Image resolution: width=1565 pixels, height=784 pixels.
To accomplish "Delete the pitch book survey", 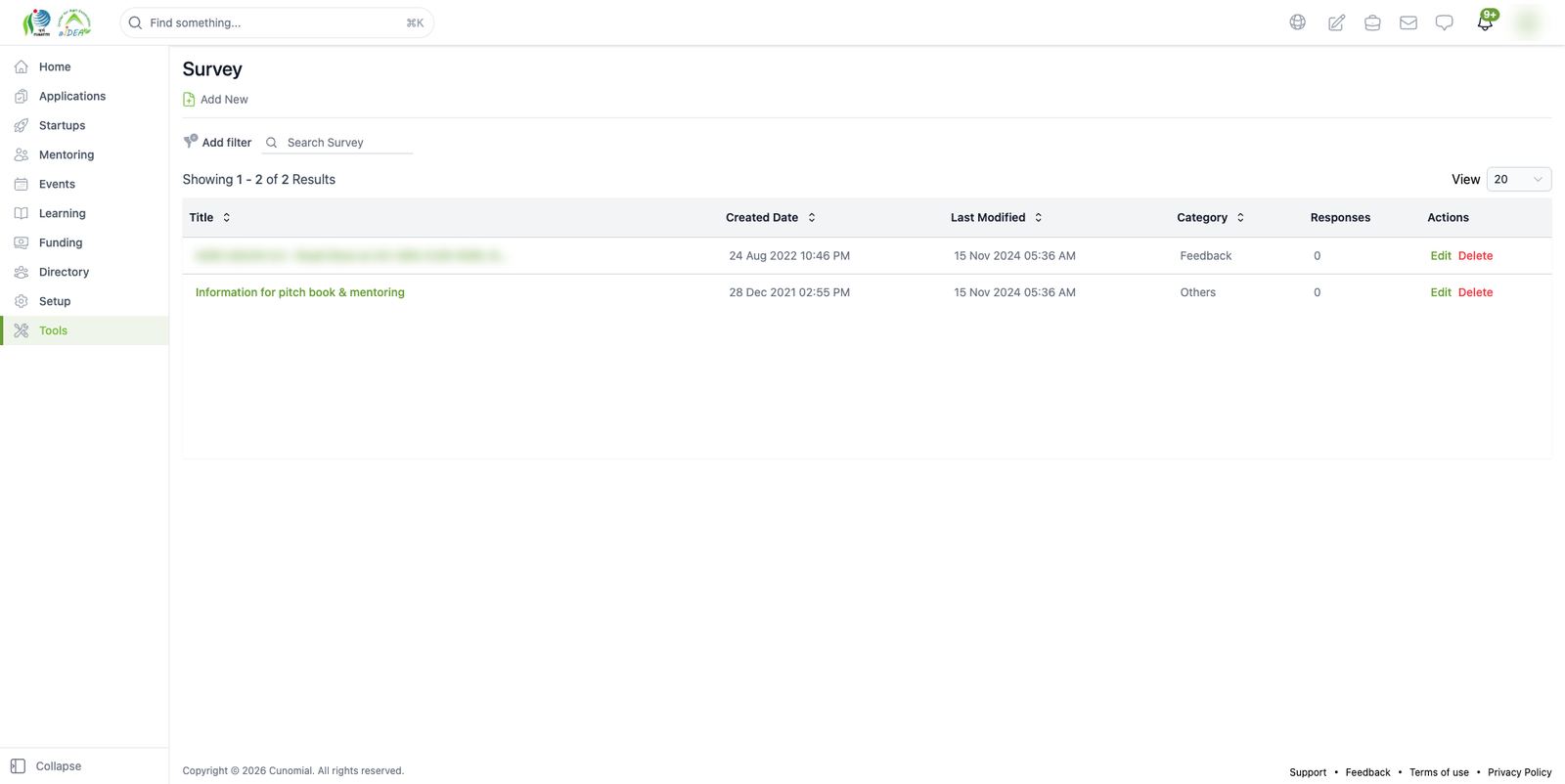I will click(x=1475, y=292).
